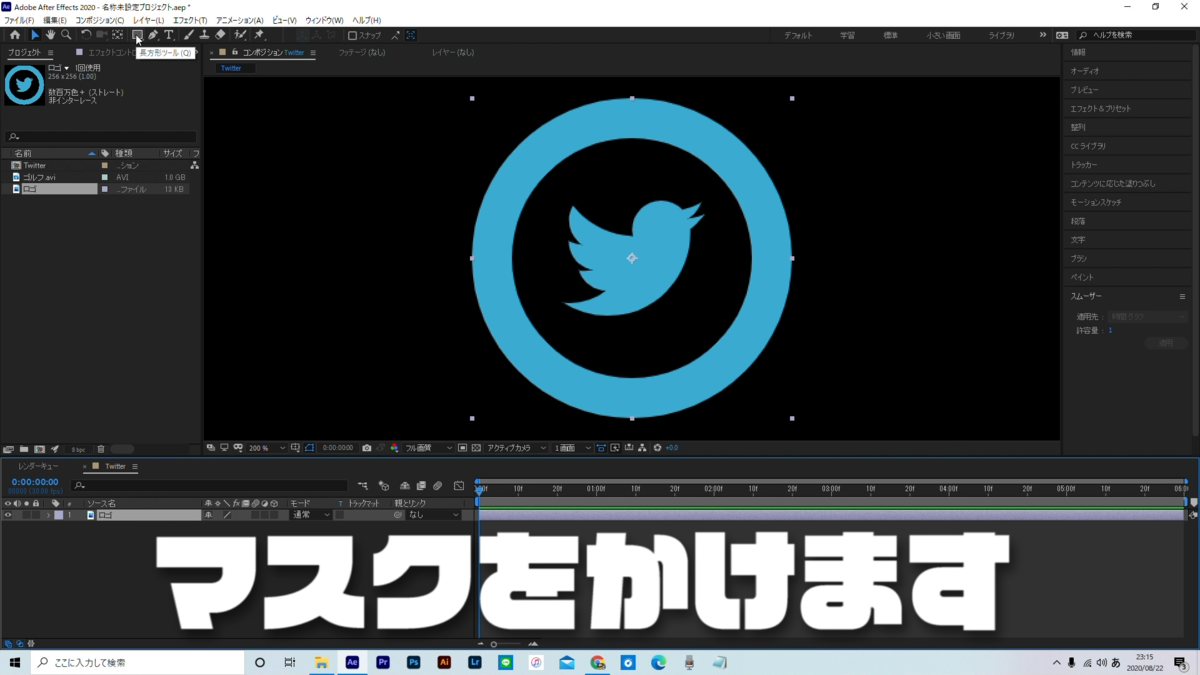The height and width of the screenshot is (675, 1200).
Task: Open the アクティブカメラ view dropdown
Action: [x=516, y=448]
